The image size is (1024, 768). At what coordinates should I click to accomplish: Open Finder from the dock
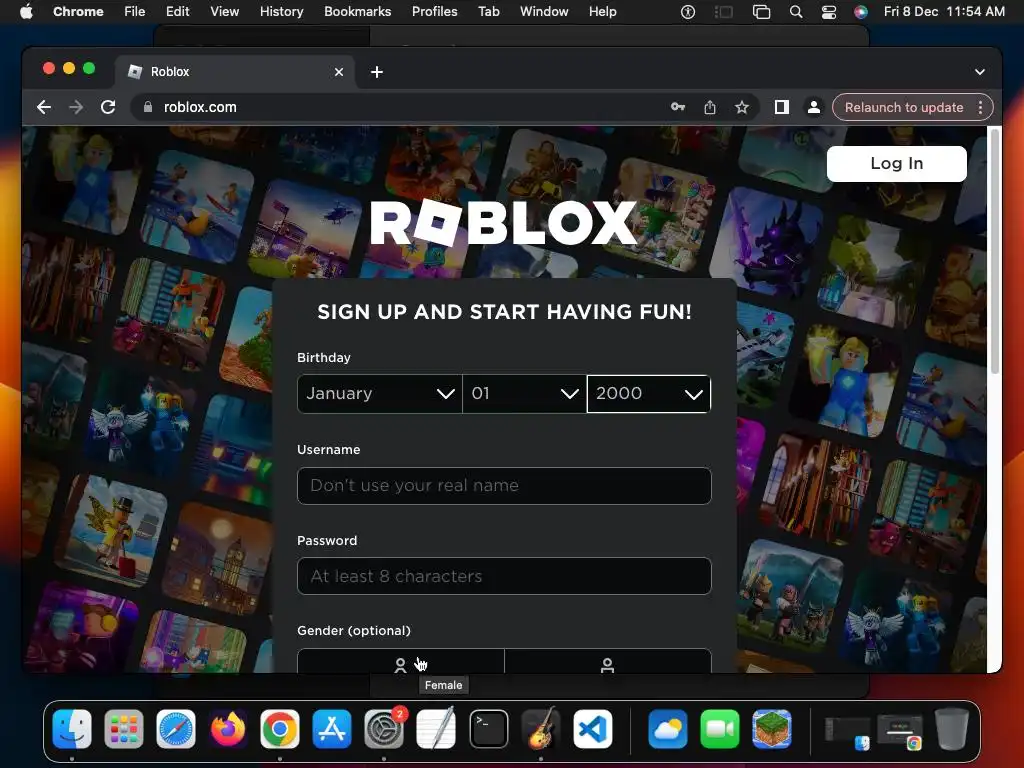pyautogui.click(x=71, y=729)
